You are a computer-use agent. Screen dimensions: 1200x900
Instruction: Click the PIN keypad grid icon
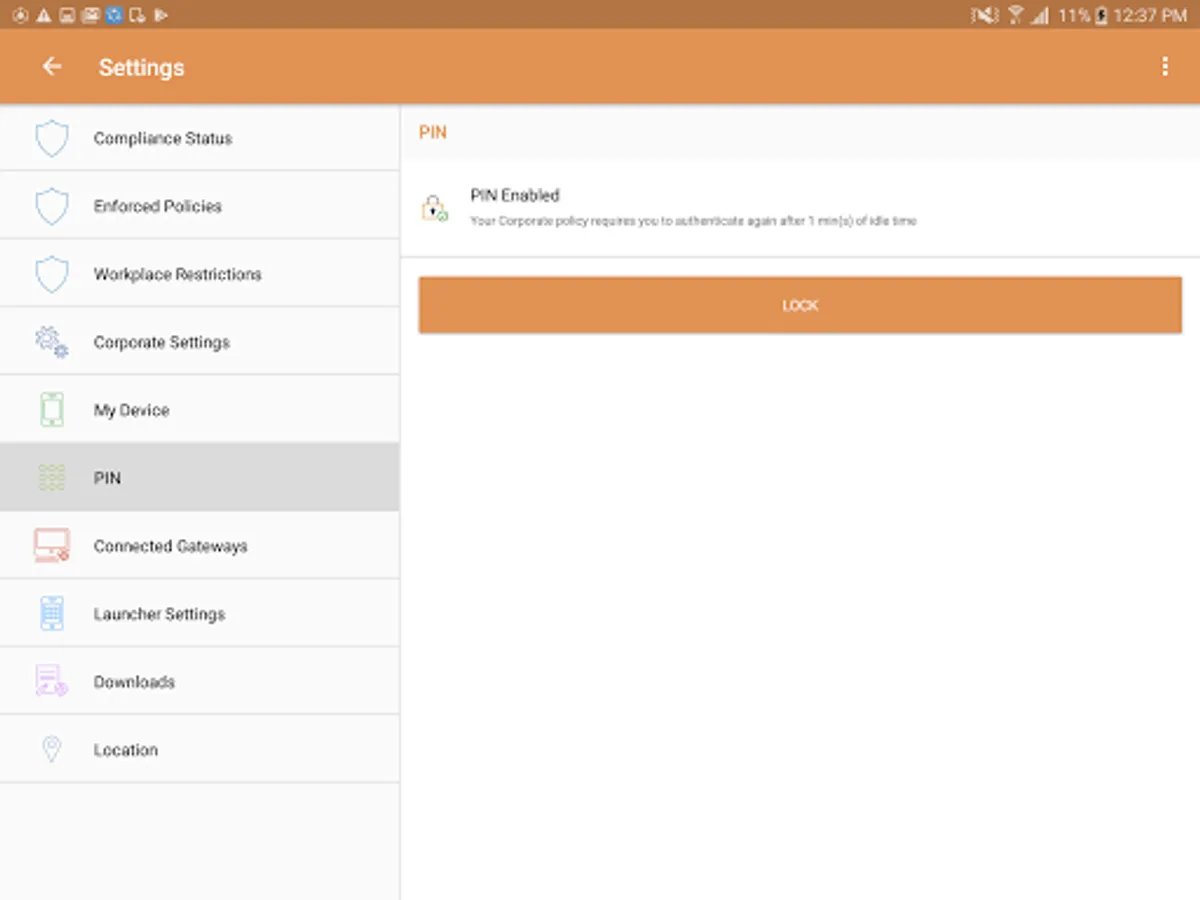(52, 478)
